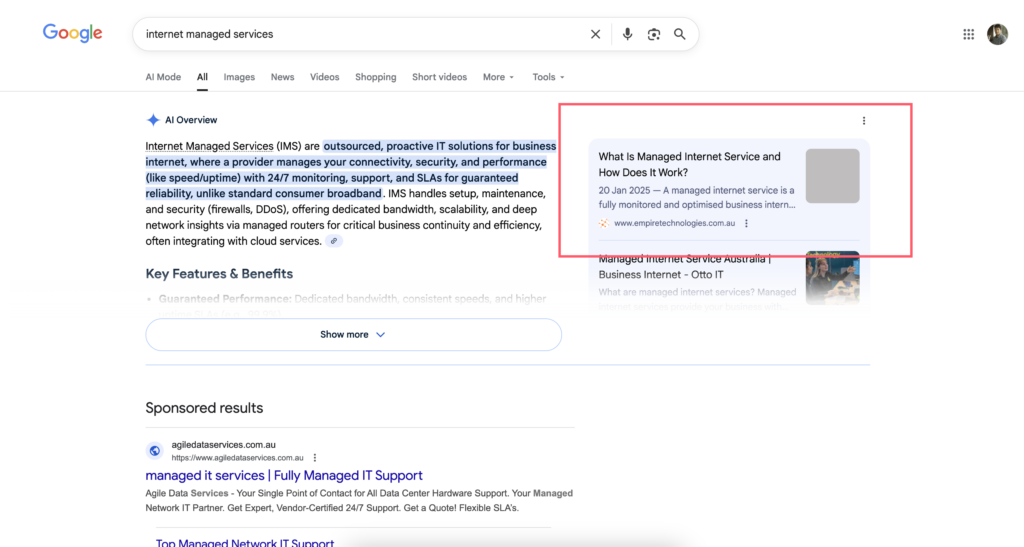1024x547 pixels.
Task: Click the grey thumbnail on the Empire Technologies card
Action: 832,176
